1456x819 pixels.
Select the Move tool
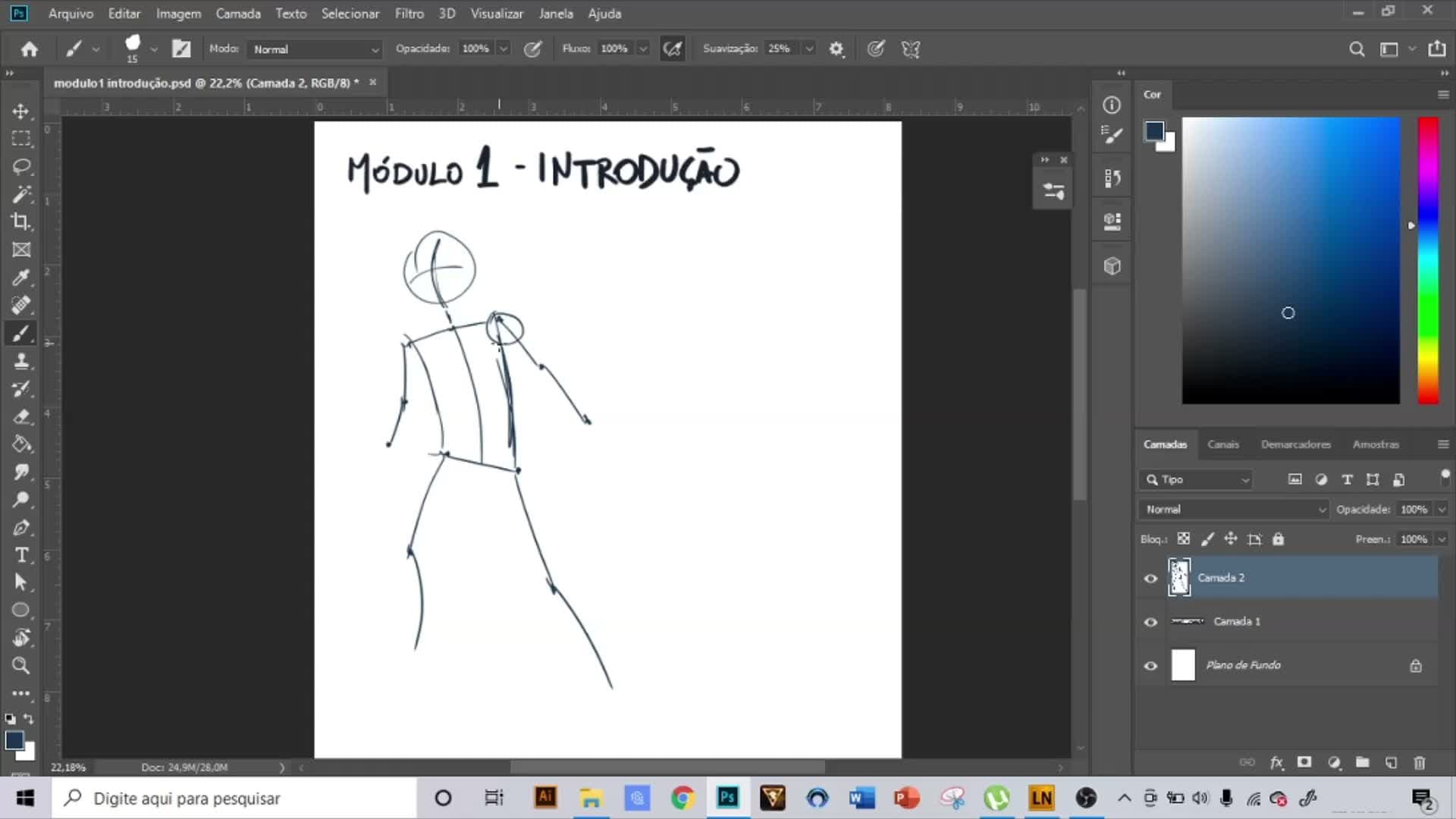(x=21, y=111)
